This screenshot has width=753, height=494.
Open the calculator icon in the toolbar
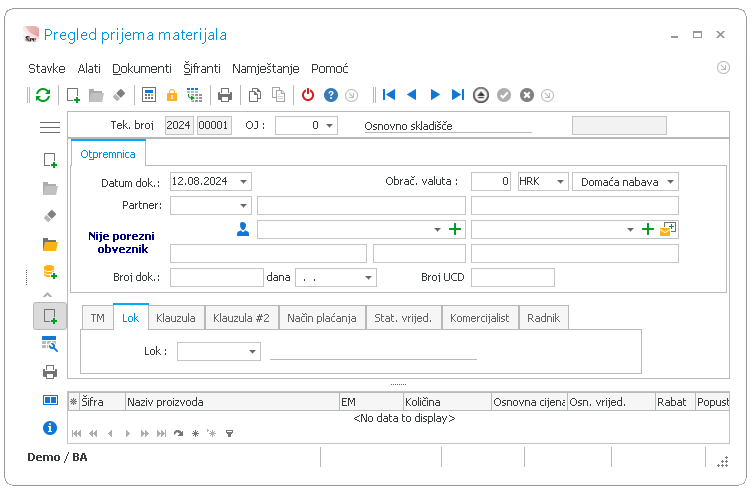(x=149, y=95)
